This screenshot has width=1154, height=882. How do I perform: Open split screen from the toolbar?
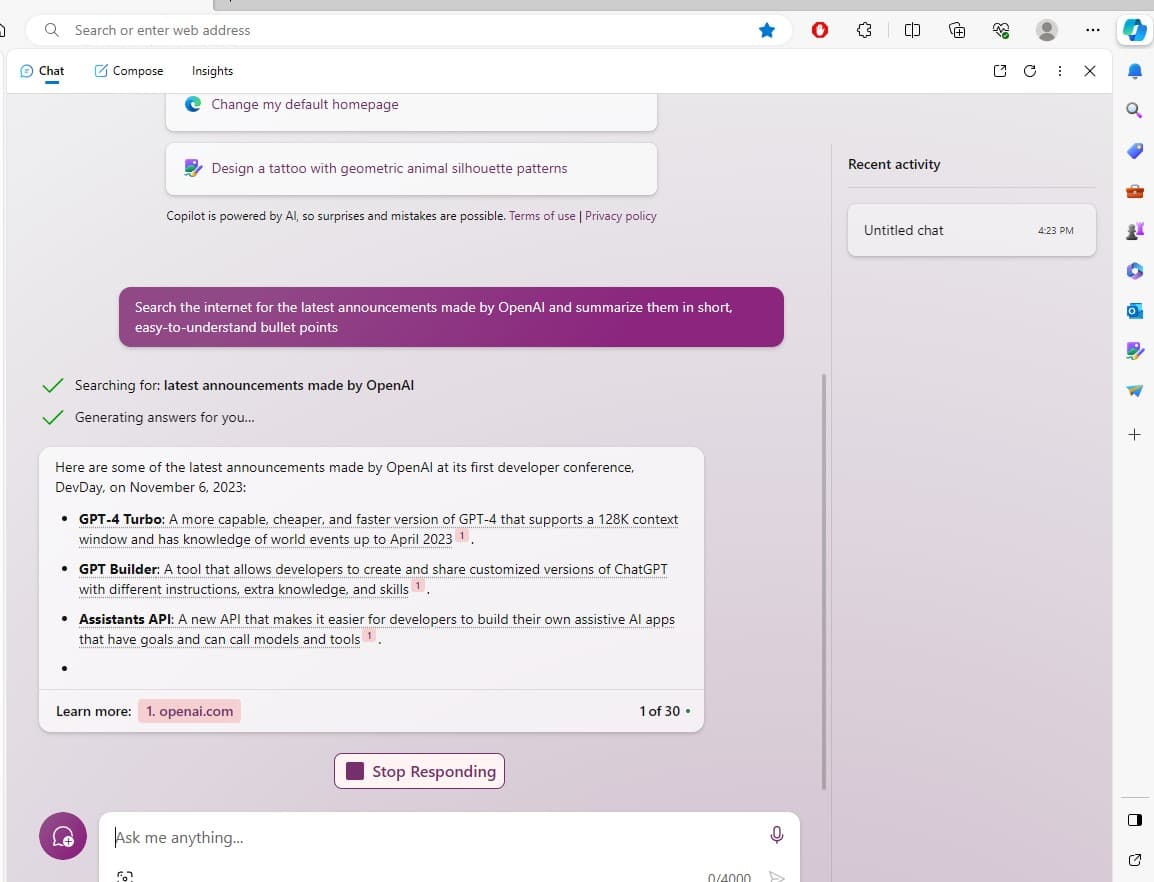[912, 30]
